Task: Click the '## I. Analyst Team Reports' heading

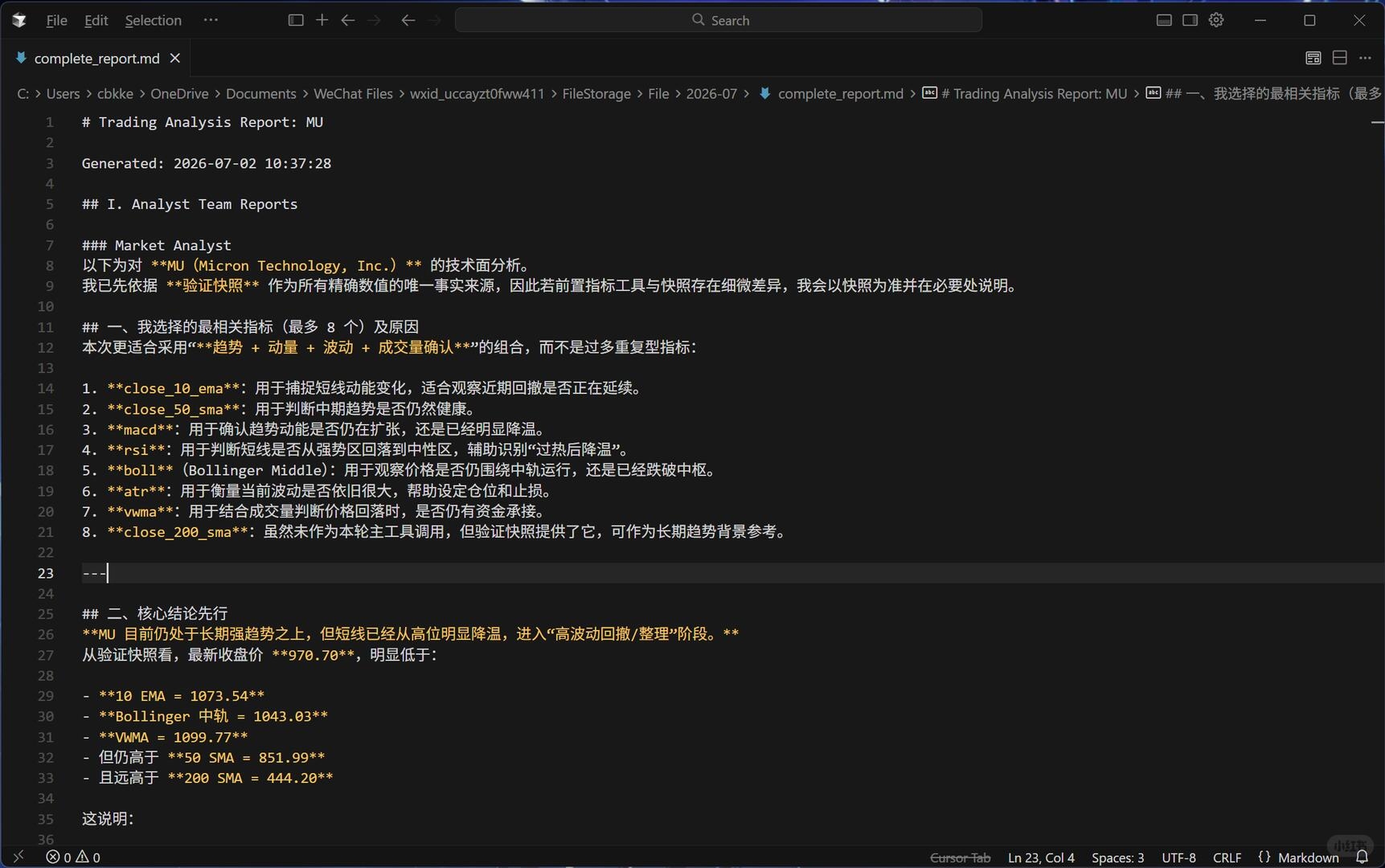Action: point(190,204)
